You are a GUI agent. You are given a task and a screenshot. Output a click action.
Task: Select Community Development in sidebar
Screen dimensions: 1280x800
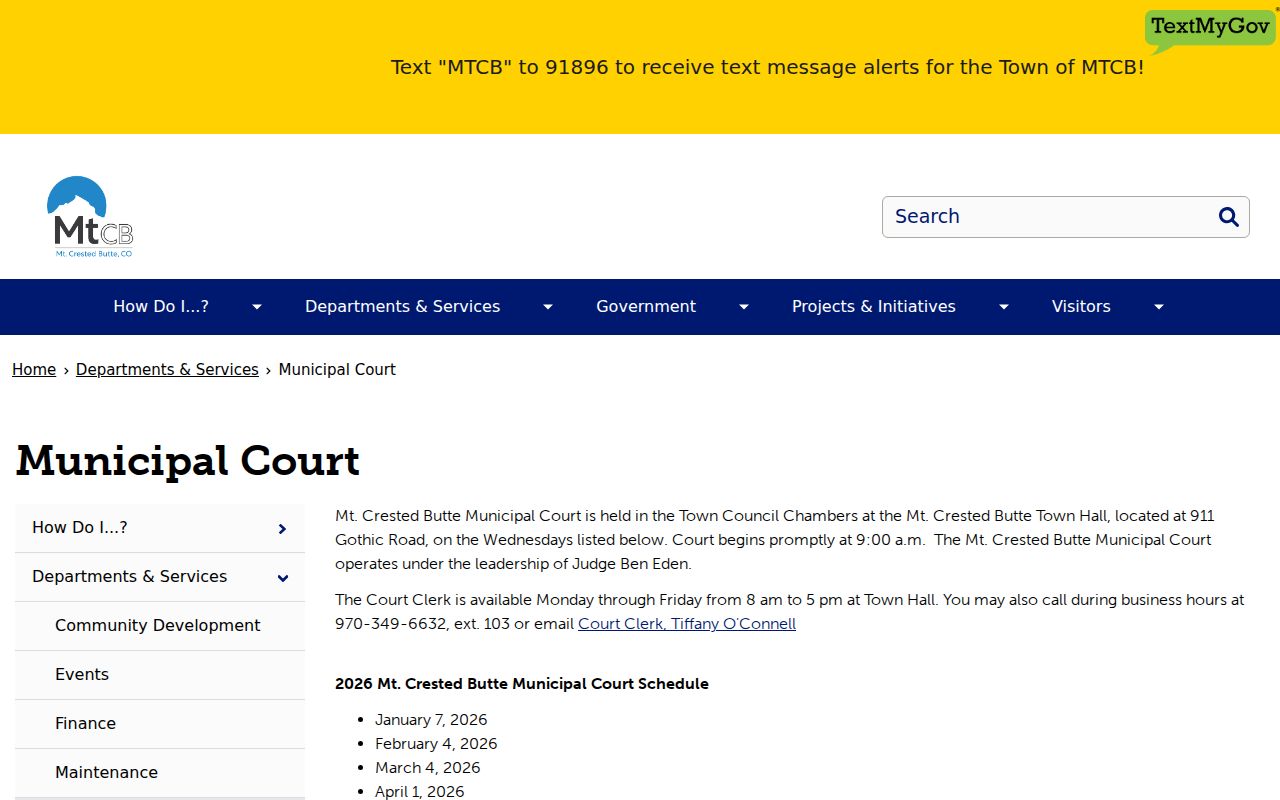click(x=160, y=626)
